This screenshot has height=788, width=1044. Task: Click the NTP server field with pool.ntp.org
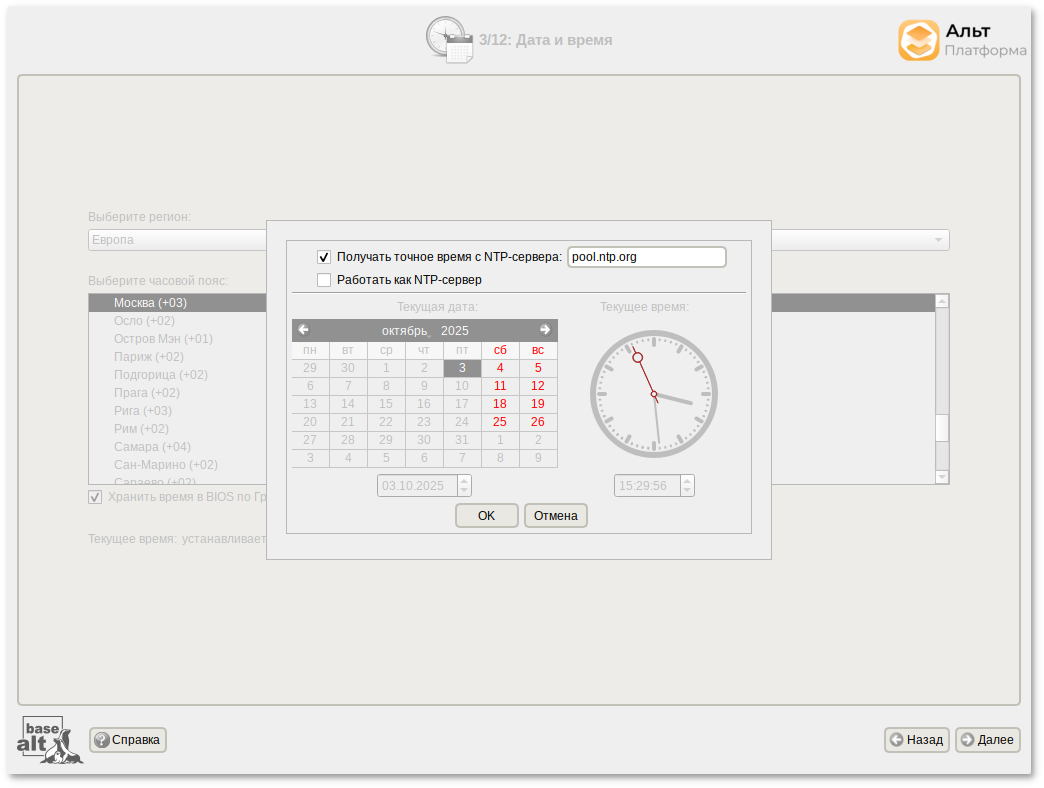pyautogui.click(x=646, y=257)
